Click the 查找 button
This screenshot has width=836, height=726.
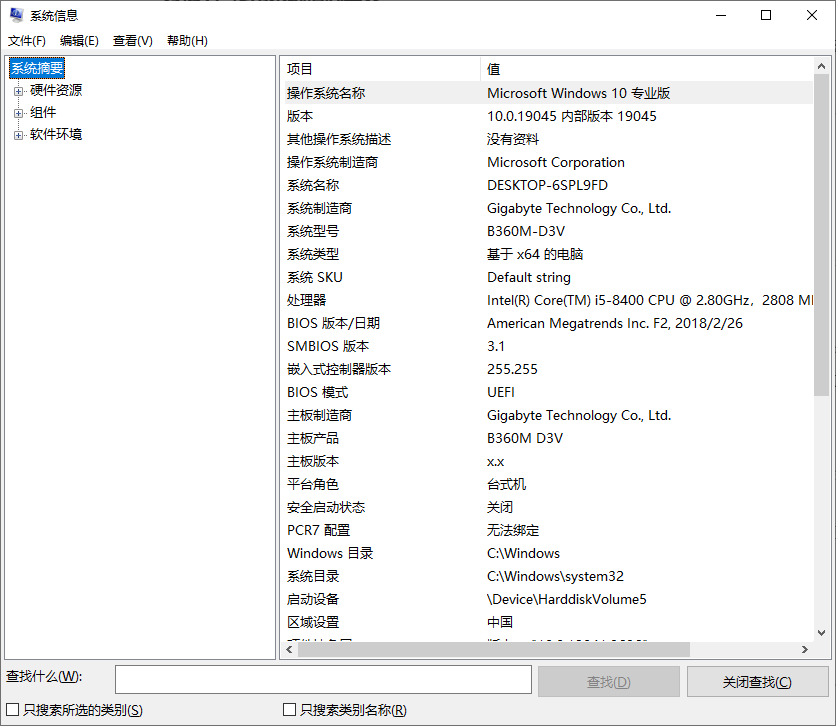(608, 680)
